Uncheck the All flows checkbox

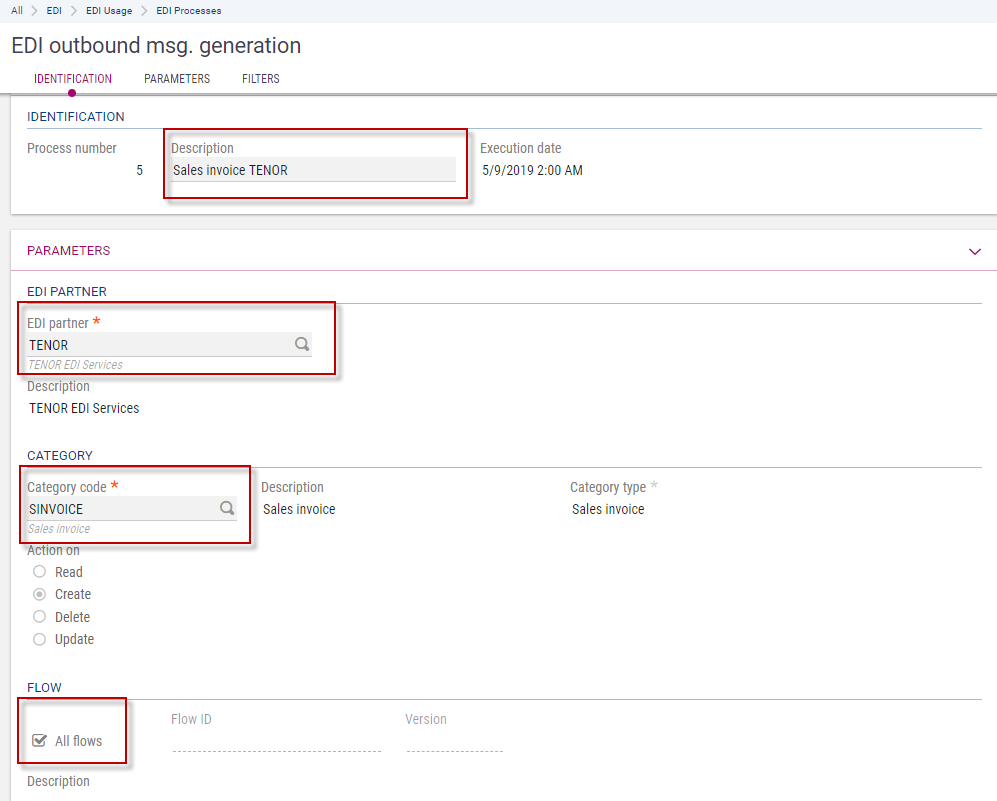(40, 741)
